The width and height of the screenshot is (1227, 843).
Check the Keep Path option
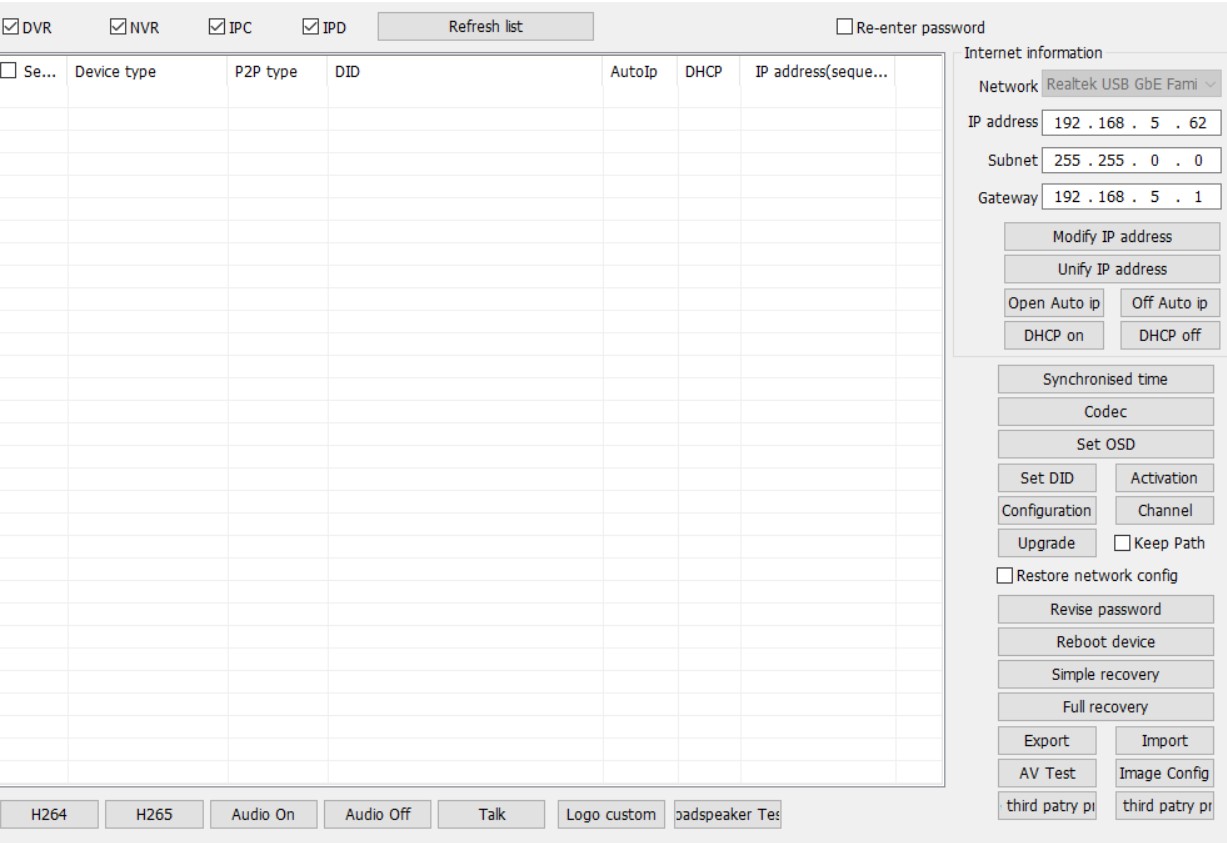click(x=1122, y=544)
